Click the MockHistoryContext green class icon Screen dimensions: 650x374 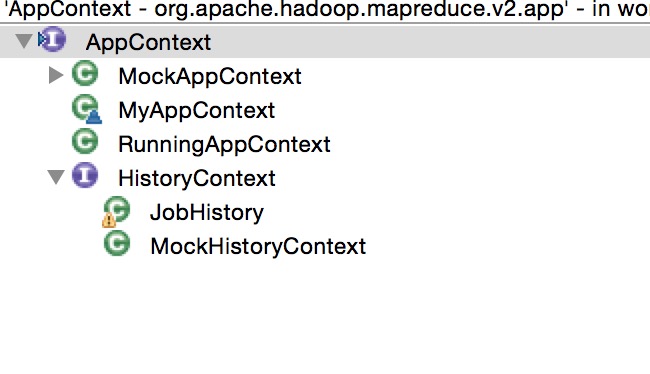pos(117,243)
